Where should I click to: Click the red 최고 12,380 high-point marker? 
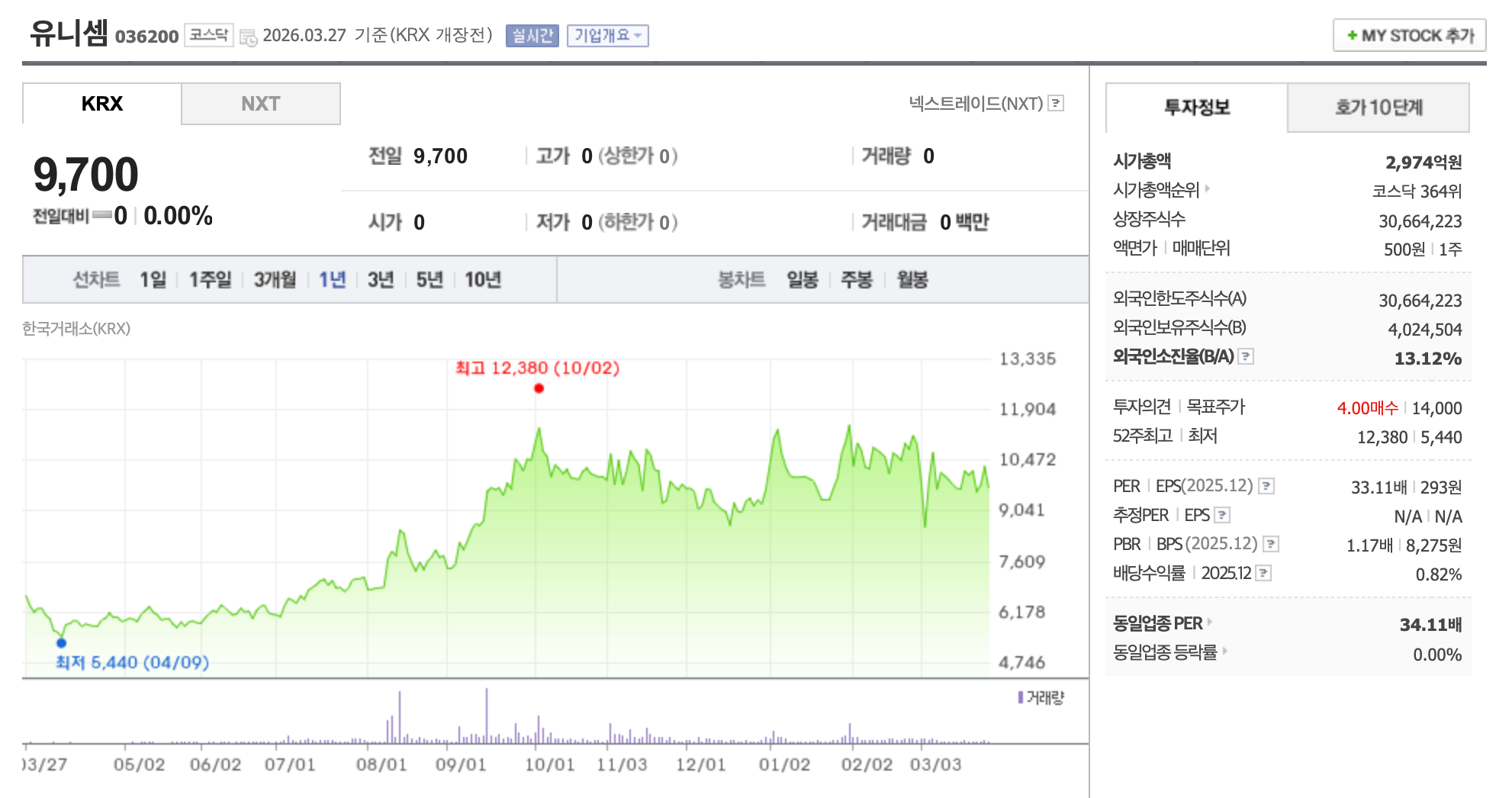tap(539, 388)
